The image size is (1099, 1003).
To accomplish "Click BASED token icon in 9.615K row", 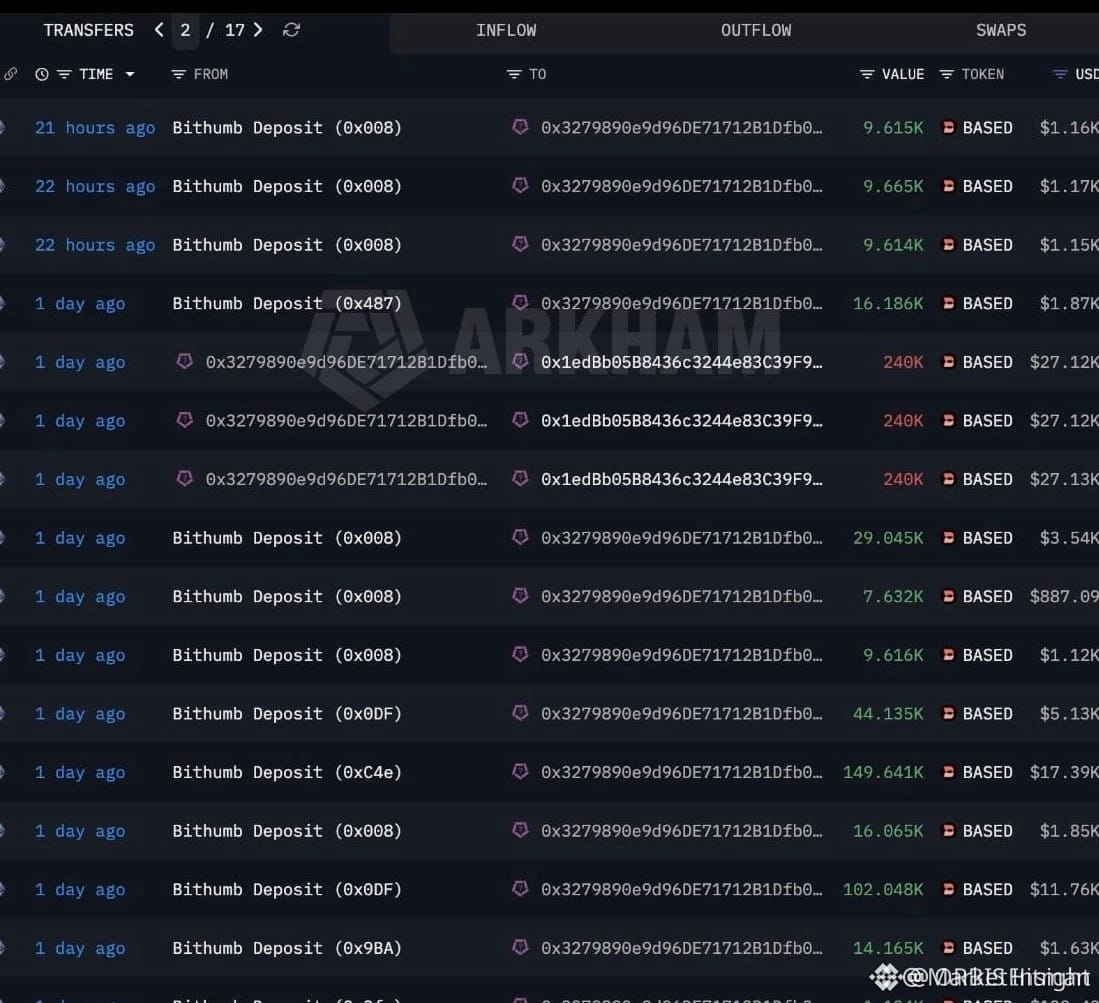I will coord(948,128).
